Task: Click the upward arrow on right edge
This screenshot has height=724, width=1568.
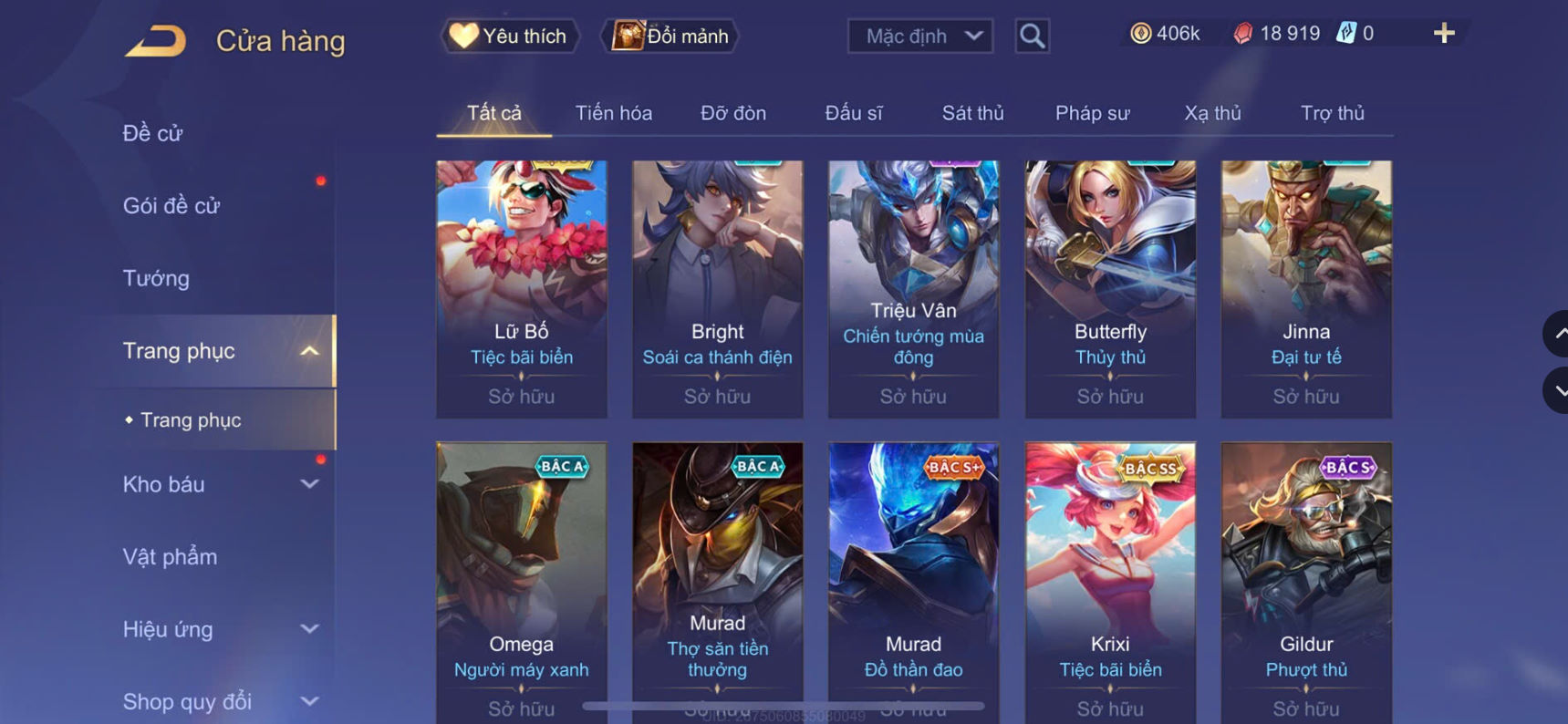Action: [x=1557, y=334]
